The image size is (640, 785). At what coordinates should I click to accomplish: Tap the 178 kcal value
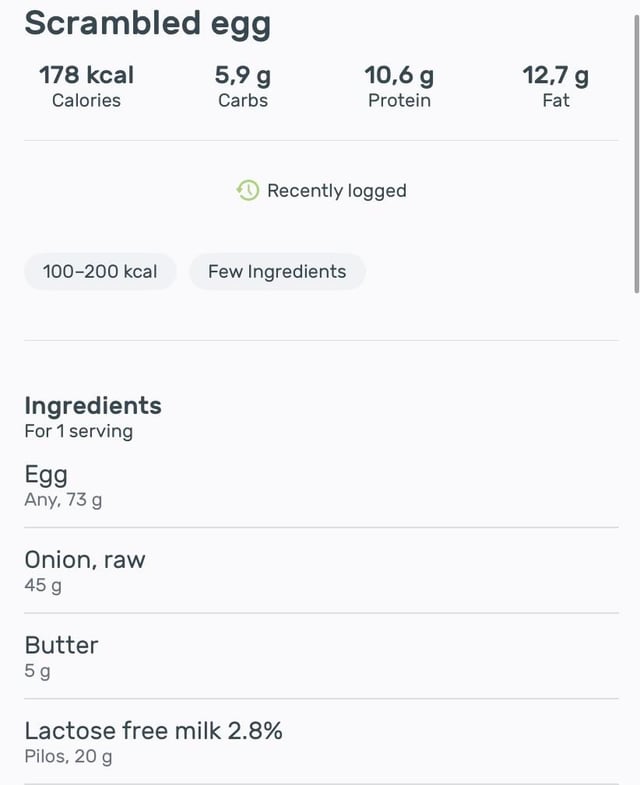(x=86, y=75)
